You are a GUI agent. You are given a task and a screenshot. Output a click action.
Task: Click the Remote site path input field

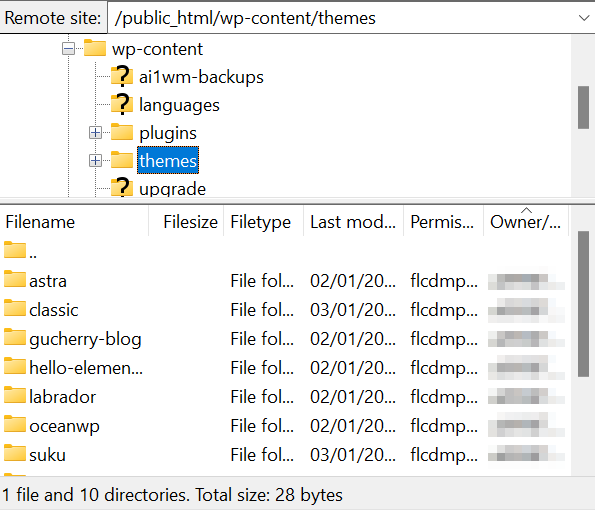(342, 18)
